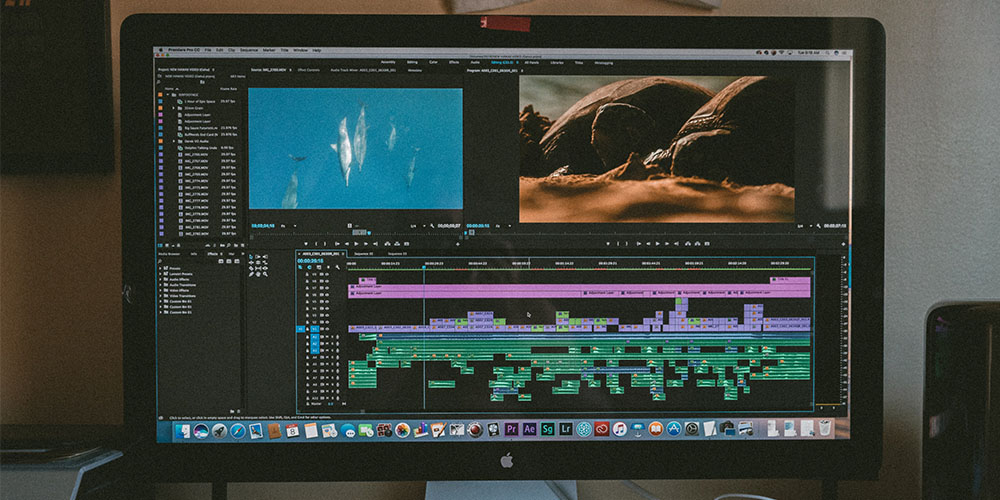This screenshot has height=500, width=1000.
Task: Click the timeline playhead timecode field
Action: click(311, 261)
